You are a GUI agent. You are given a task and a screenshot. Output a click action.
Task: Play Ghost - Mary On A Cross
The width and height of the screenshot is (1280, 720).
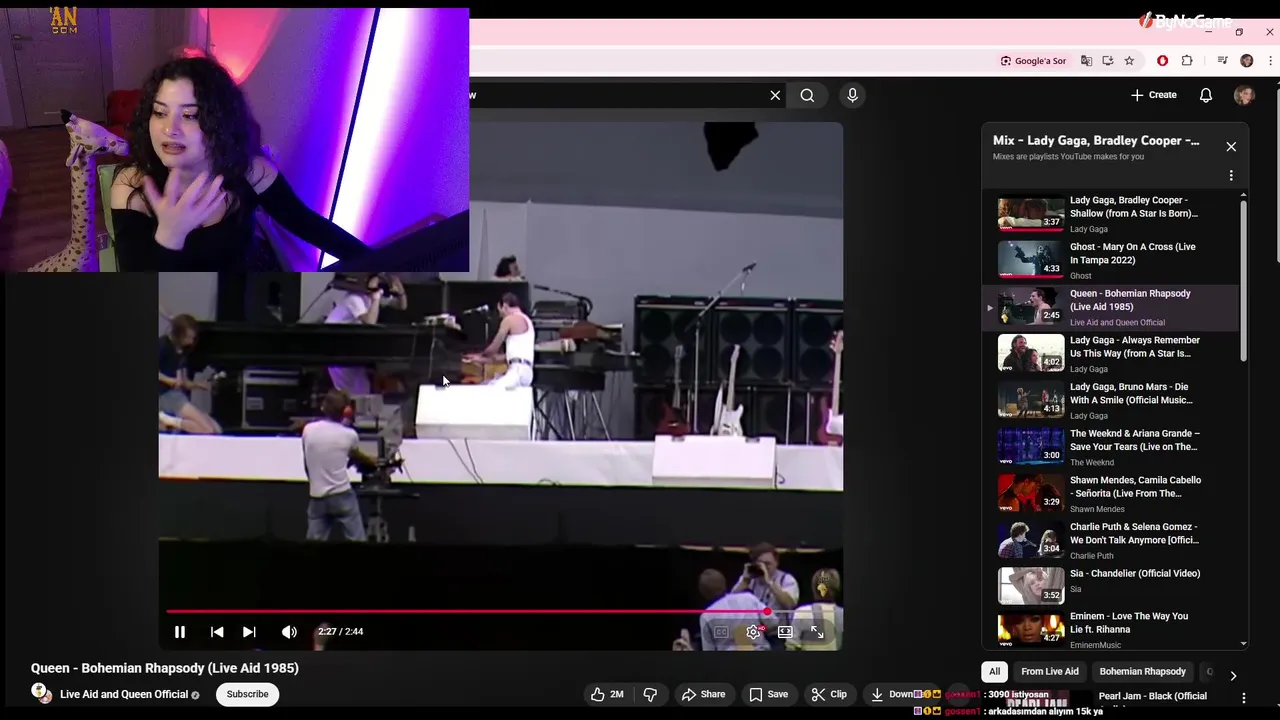pos(1110,260)
